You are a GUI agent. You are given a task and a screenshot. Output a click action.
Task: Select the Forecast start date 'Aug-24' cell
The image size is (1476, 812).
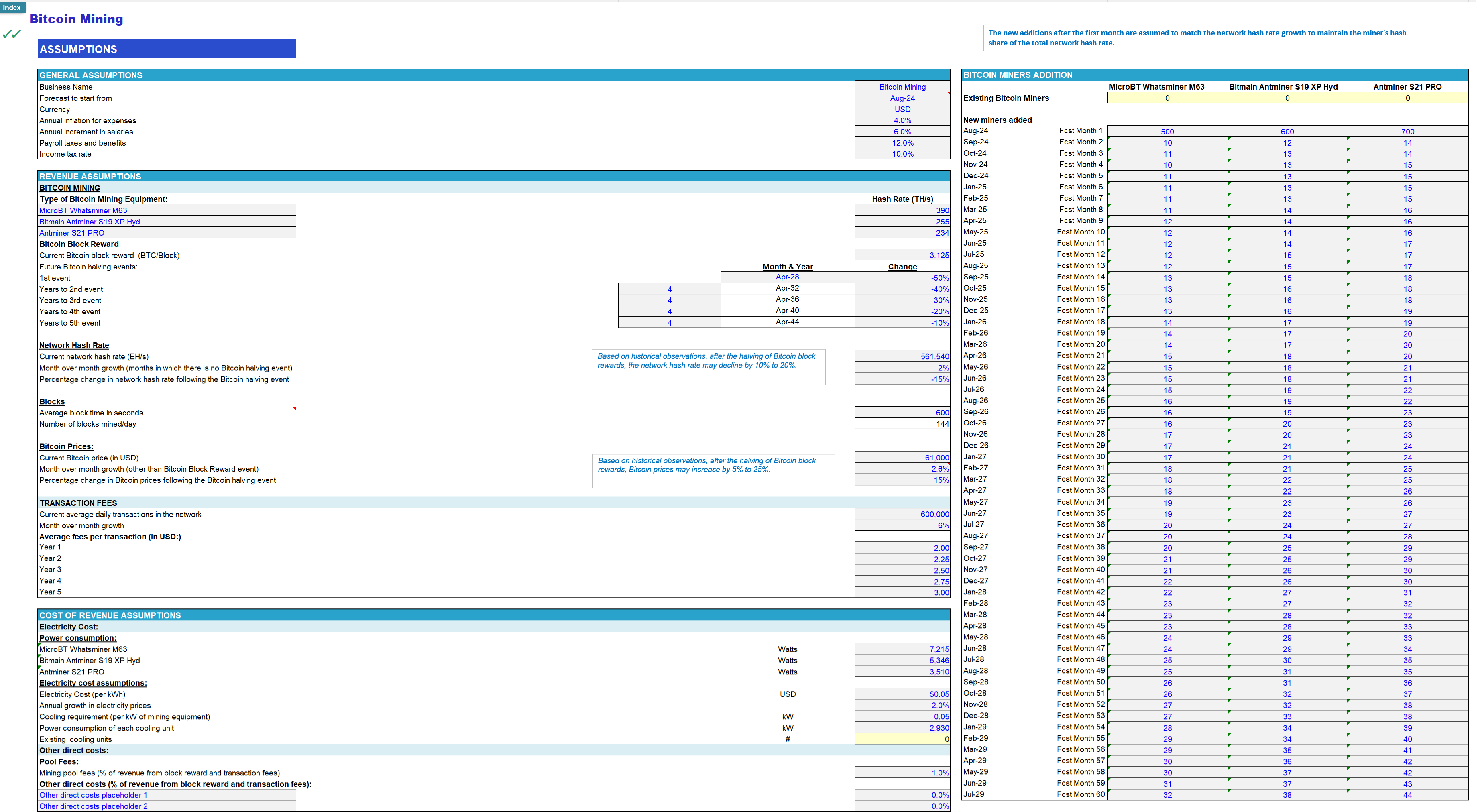point(902,98)
